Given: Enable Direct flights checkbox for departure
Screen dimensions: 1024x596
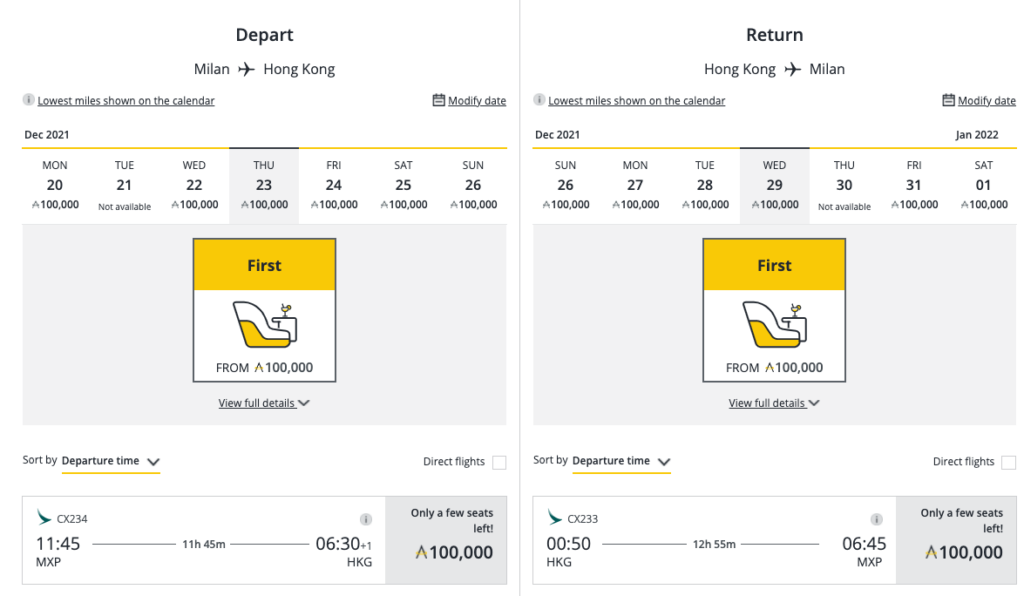Looking at the screenshot, I should tap(499, 462).
